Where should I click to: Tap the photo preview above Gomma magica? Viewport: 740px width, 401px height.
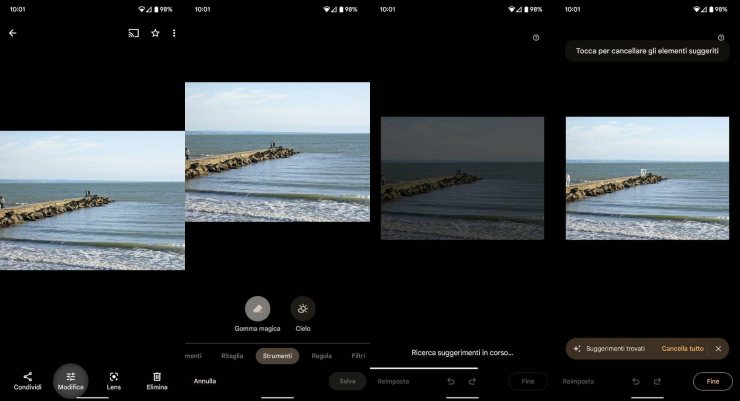point(278,152)
